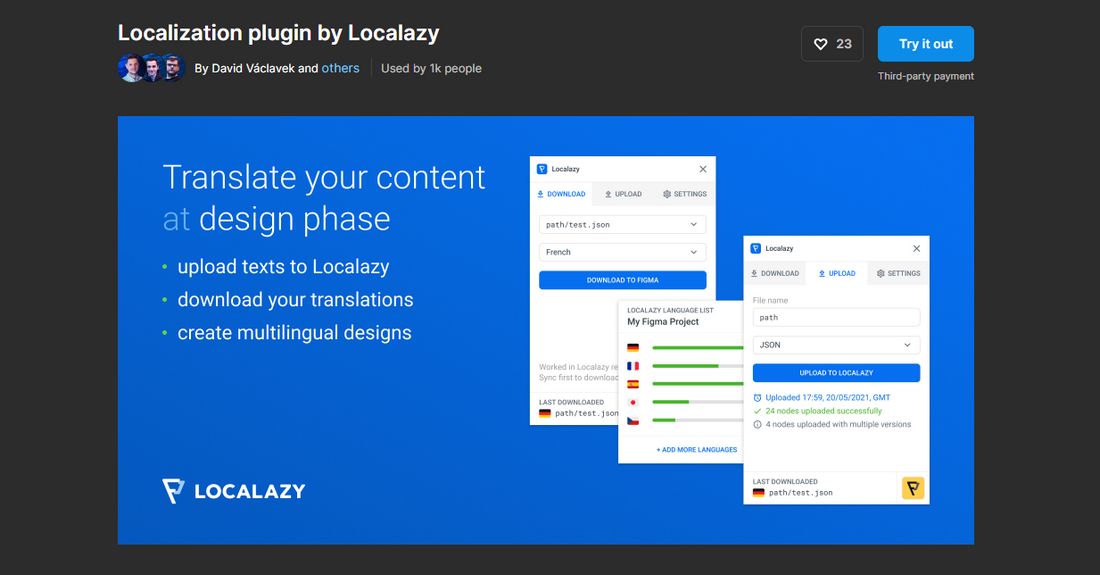Expand the French language dropdown
1100x575 pixels.
tap(622, 252)
